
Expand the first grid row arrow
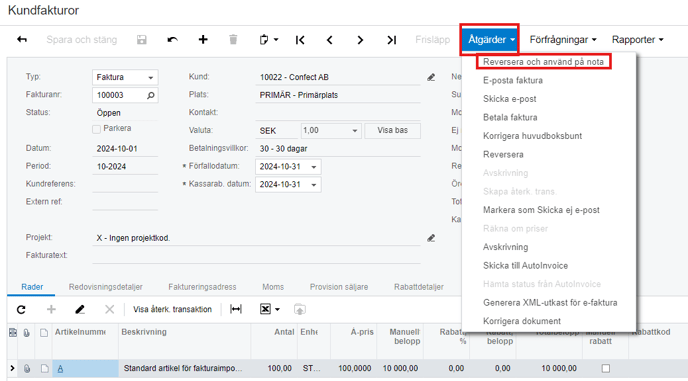[x=12, y=368]
